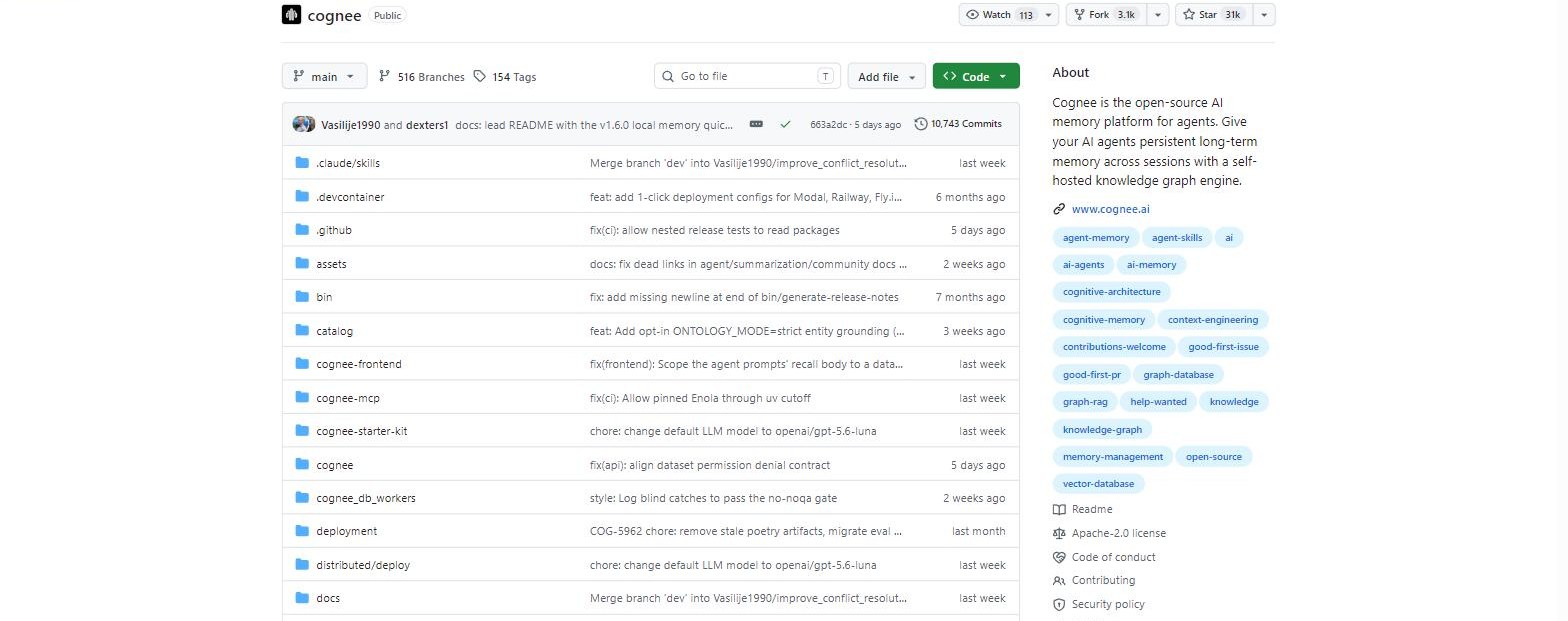Click the cognee repository logo icon
1568x621 pixels.
pyautogui.click(x=291, y=15)
